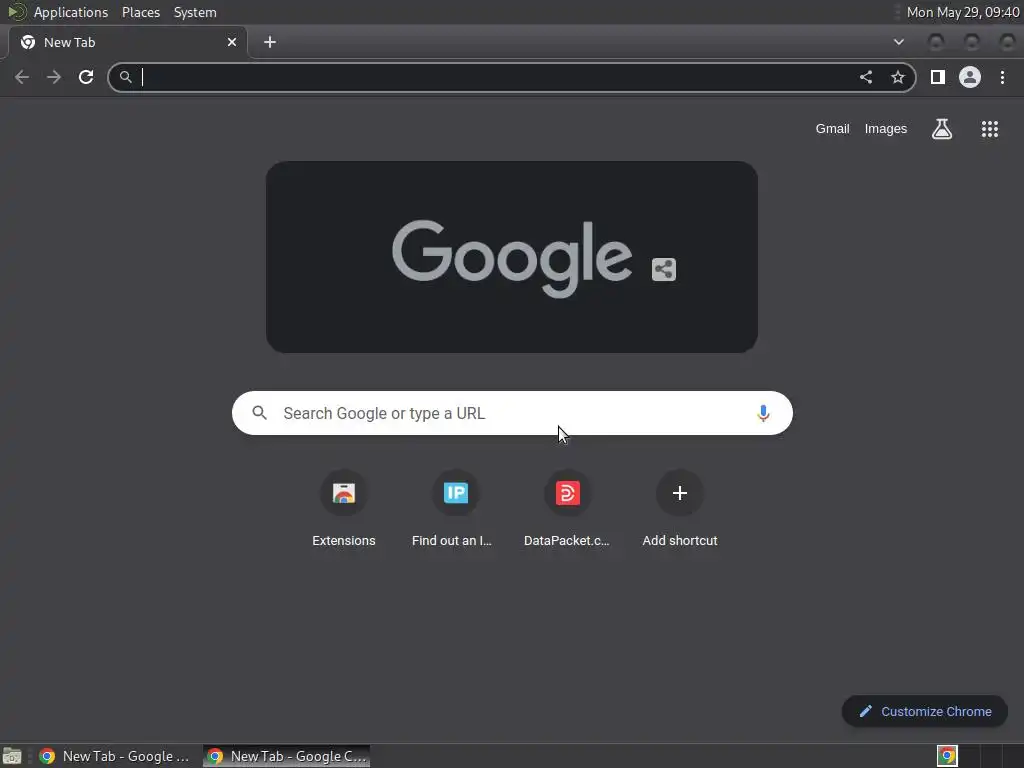1024x768 pixels.
Task: Select the New Tab tab
Action: coord(128,42)
